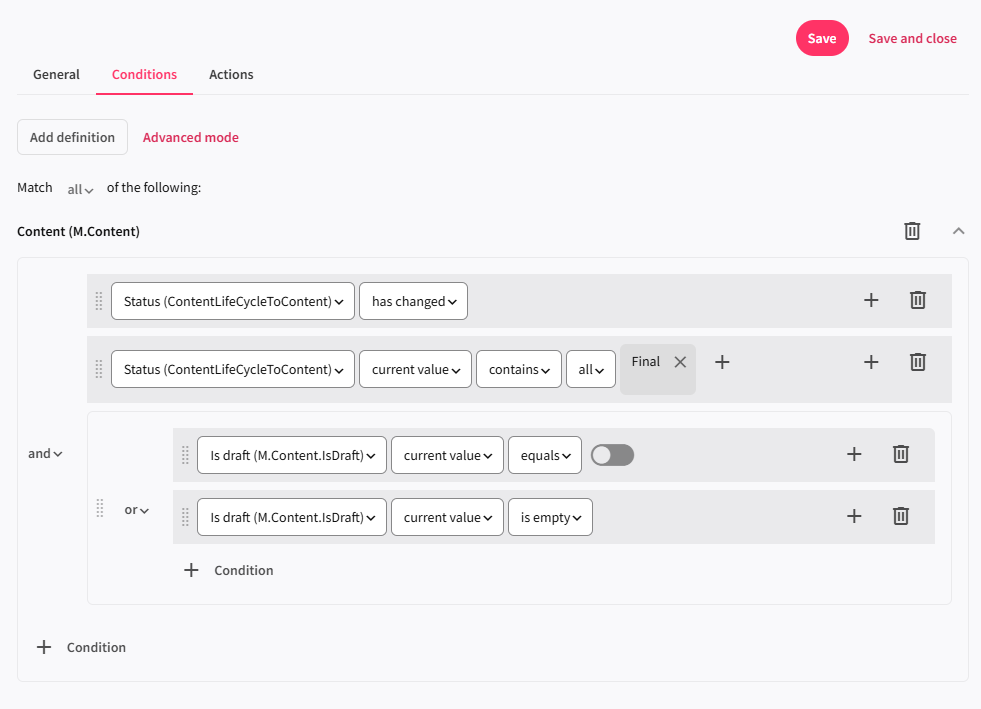
Task: Delete the Content (M.Content) definition
Action: coord(912,231)
